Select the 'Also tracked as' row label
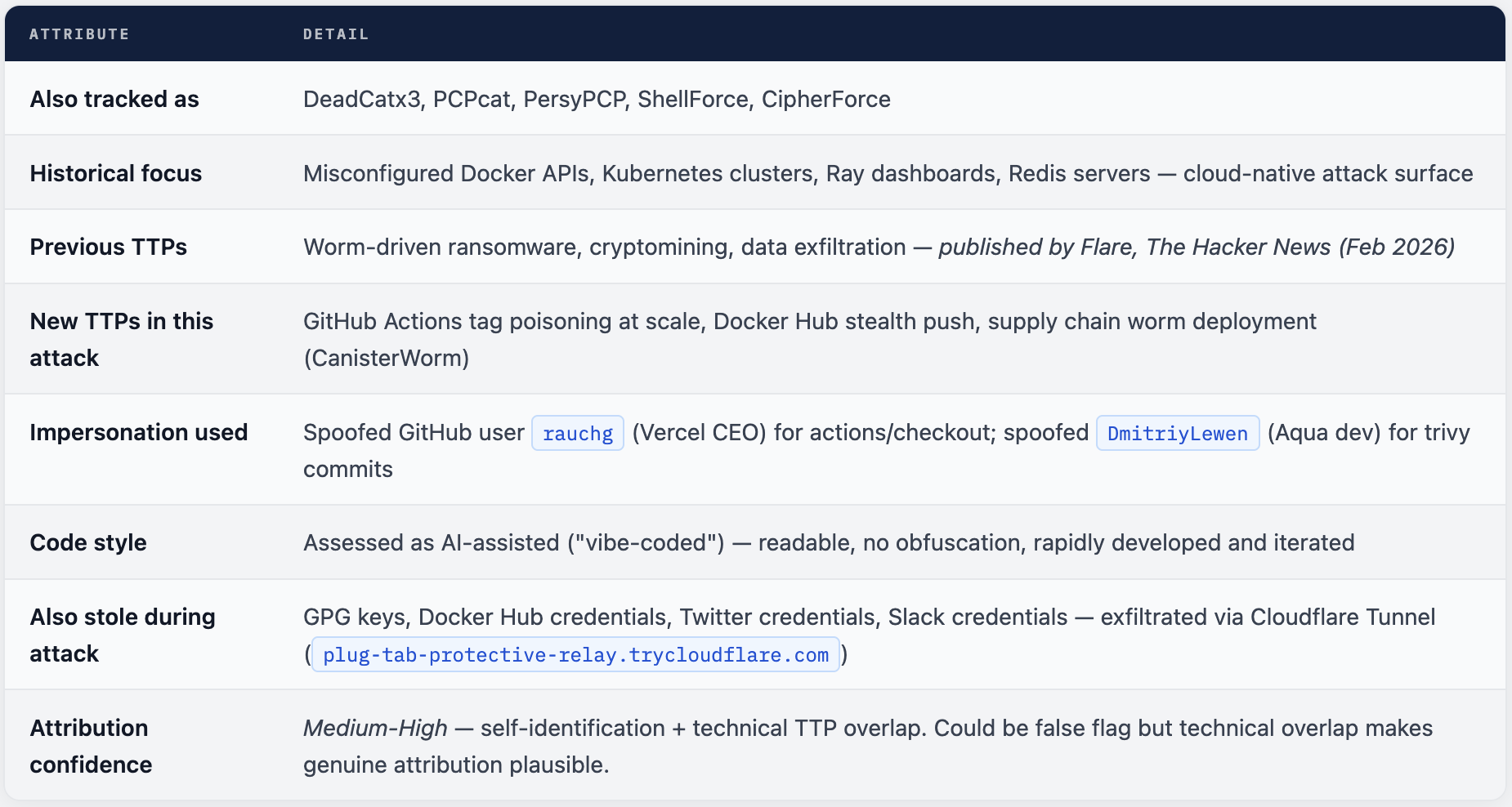The height and width of the screenshot is (807, 1512). tap(114, 99)
